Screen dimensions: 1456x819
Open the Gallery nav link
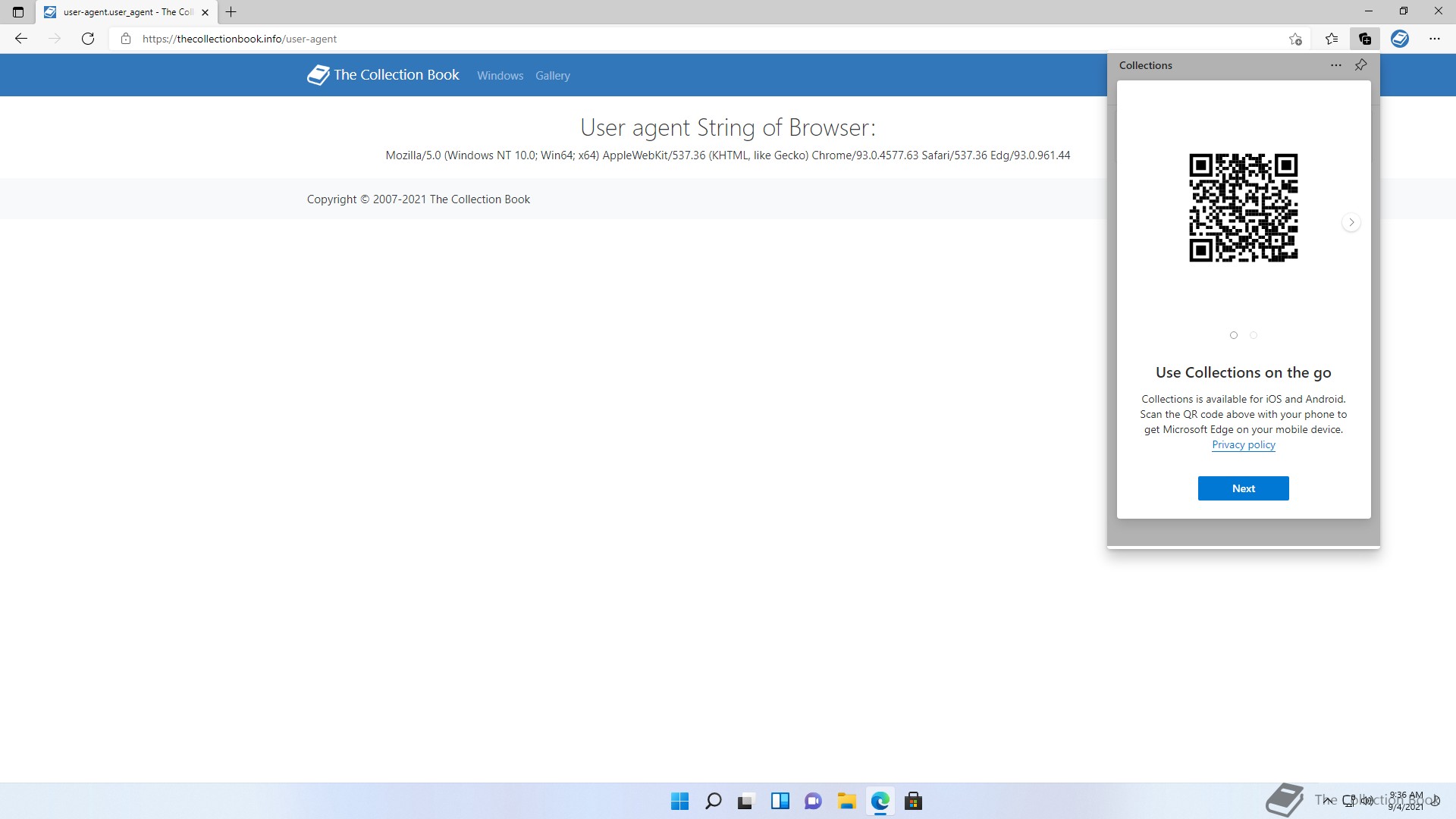coord(553,76)
